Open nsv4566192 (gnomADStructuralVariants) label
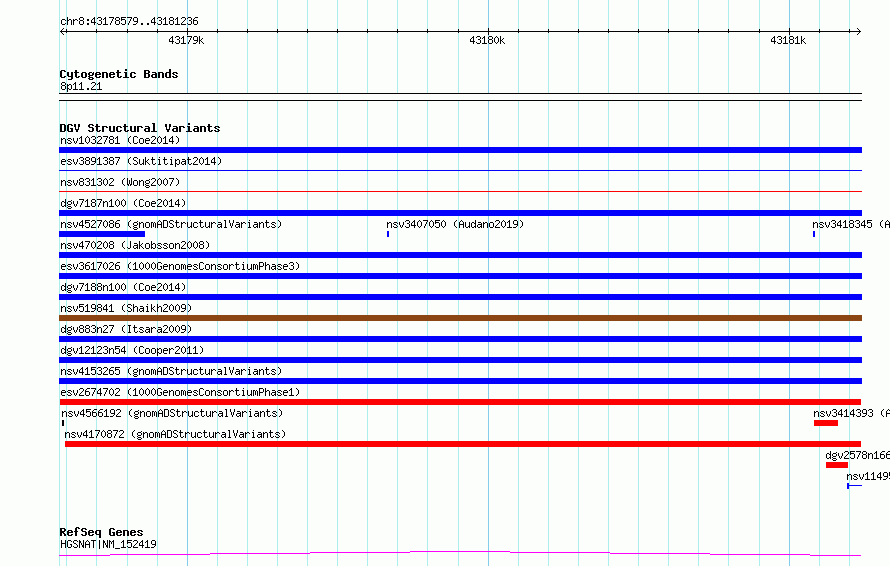 pos(172,413)
